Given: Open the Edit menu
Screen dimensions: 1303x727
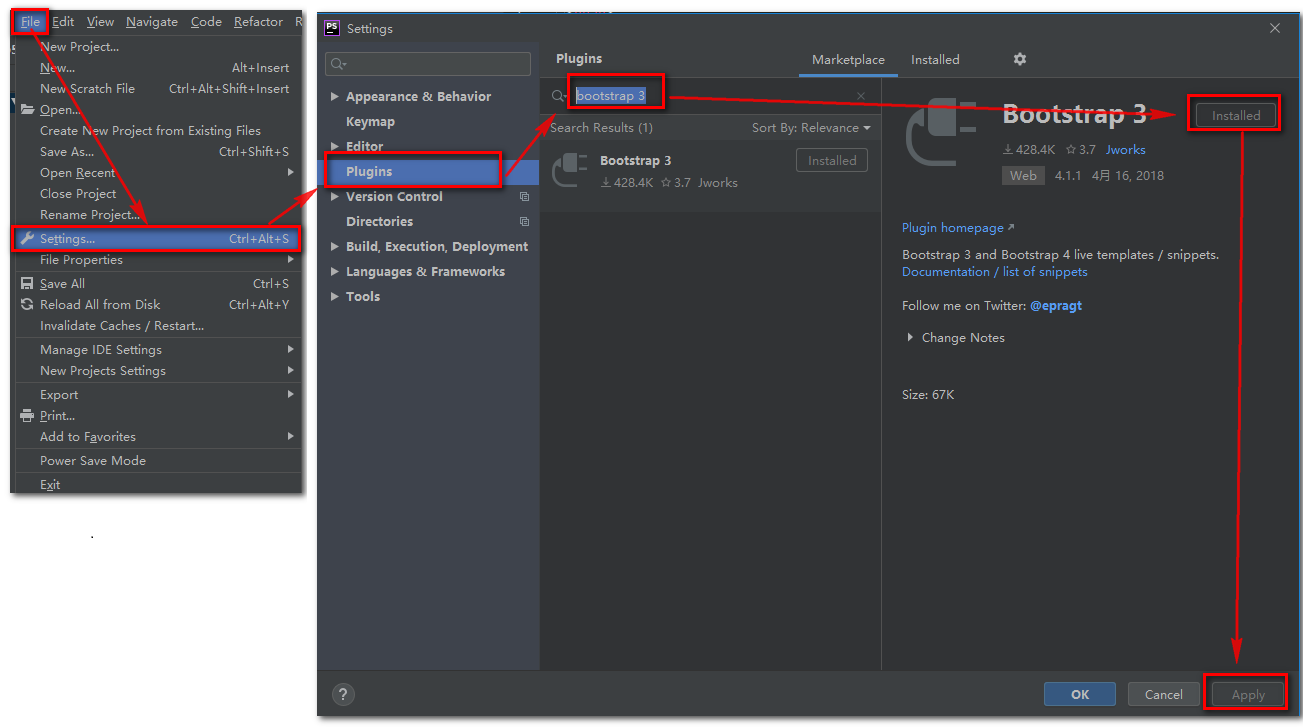Looking at the screenshot, I should pyautogui.click(x=63, y=21).
